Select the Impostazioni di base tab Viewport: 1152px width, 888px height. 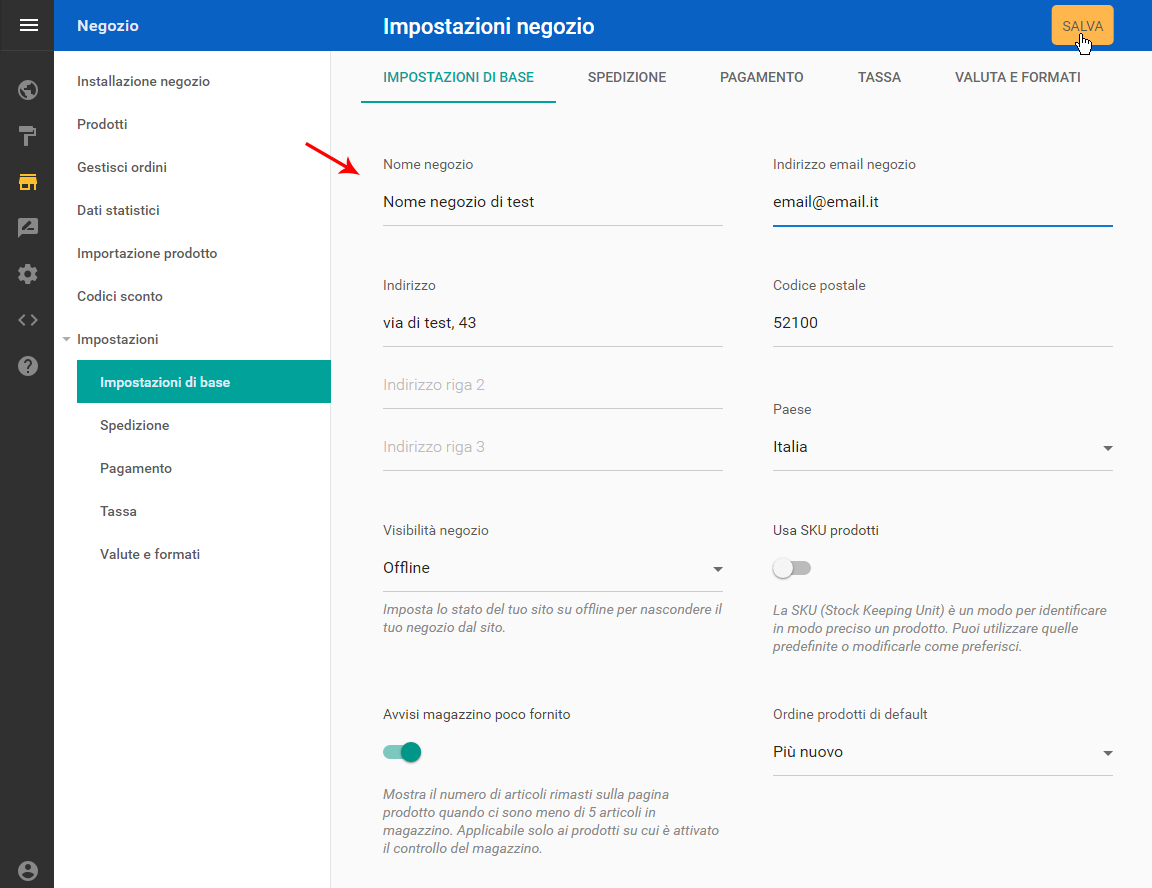point(458,77)
